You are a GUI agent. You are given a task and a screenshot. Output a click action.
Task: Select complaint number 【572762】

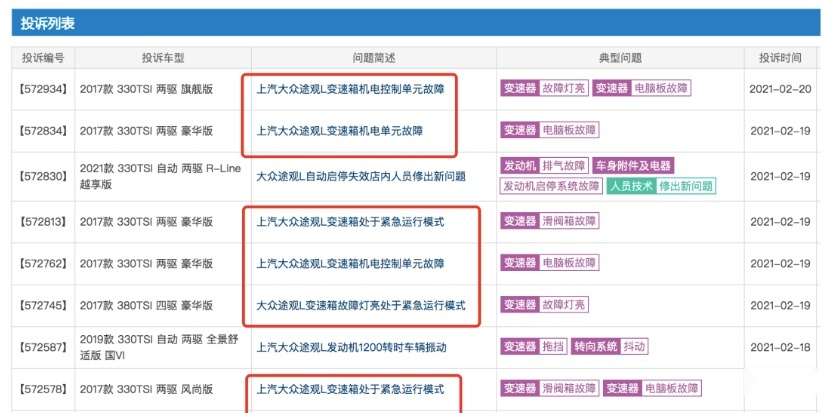[43, 263]
